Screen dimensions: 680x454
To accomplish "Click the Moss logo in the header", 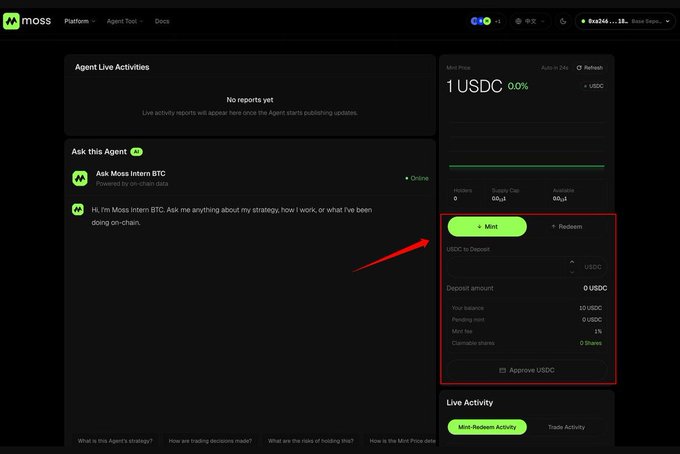I will [x=27, y=21].
